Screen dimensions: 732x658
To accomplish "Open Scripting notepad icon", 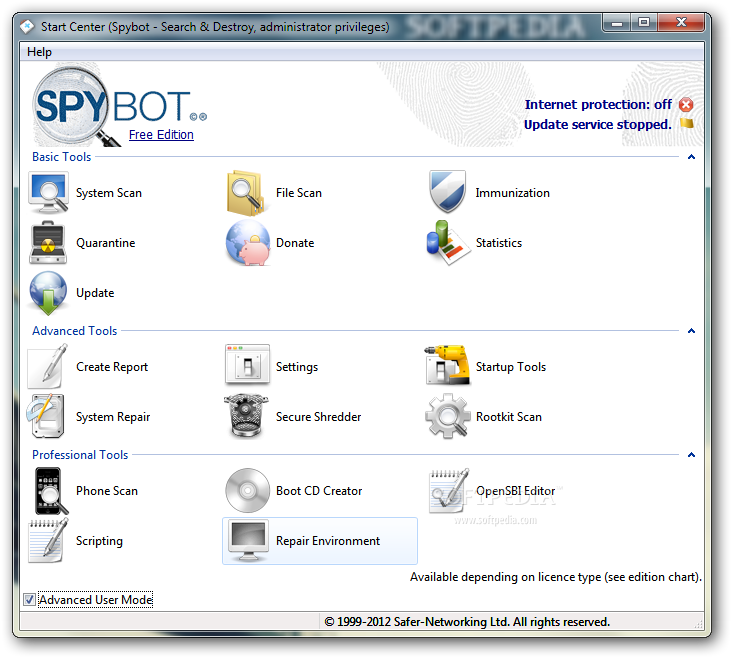I will tap(48, 540).
